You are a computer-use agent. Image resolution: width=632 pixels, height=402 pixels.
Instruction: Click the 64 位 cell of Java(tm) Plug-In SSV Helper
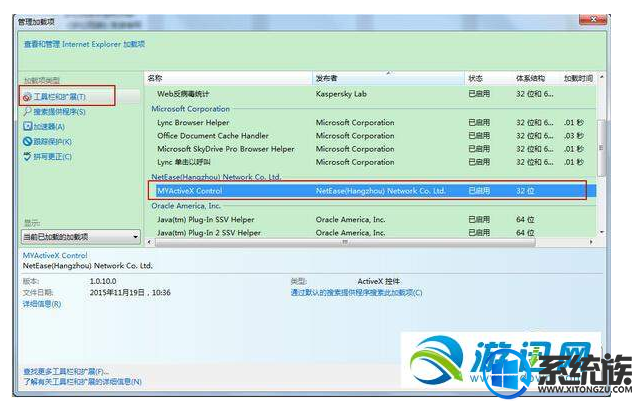tap(525, 220)
